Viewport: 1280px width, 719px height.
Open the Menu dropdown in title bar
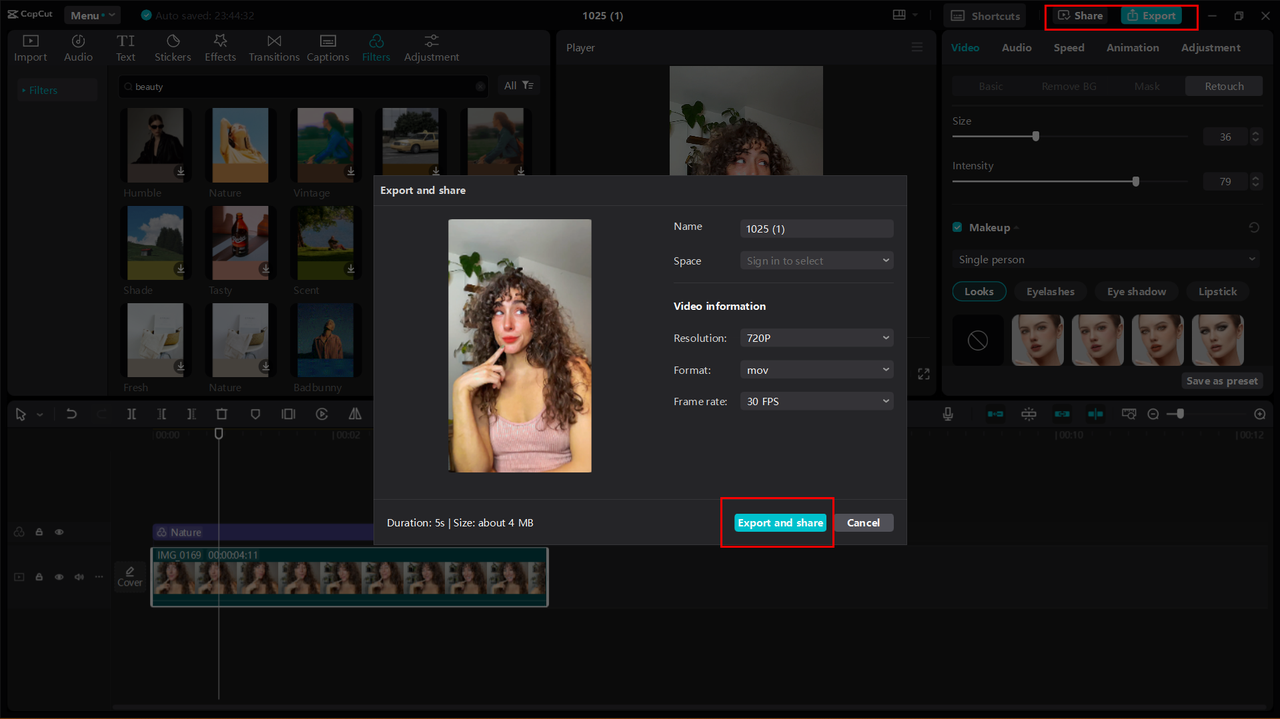(92, 15)
